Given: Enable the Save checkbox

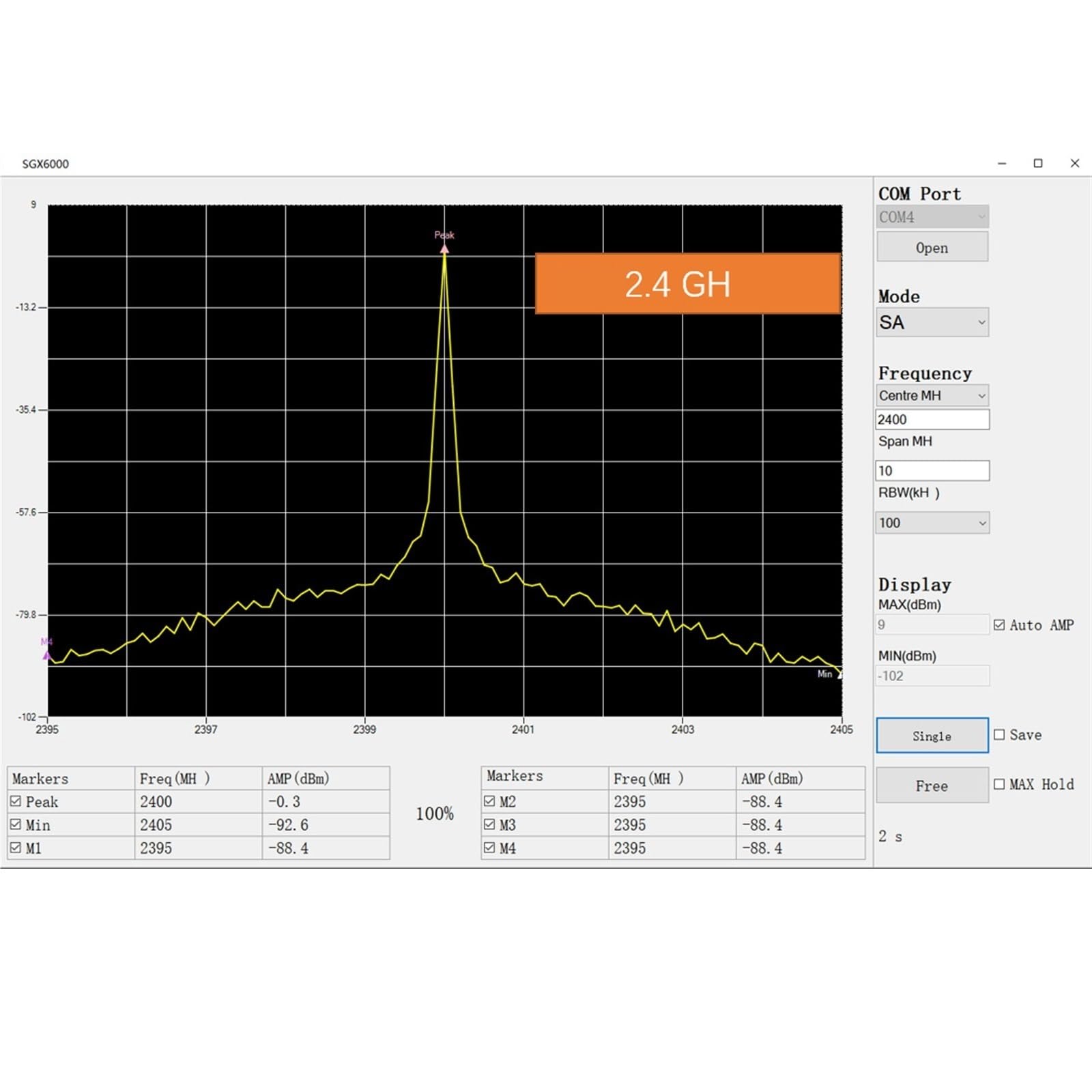Looking at the screenshot, I should tap(999, 734).
